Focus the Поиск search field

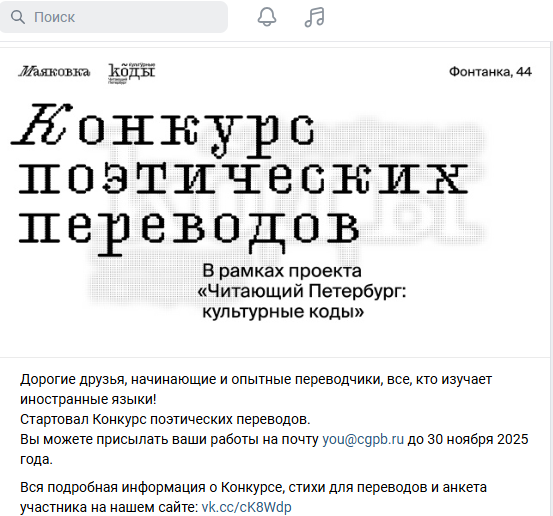(114, 17)
